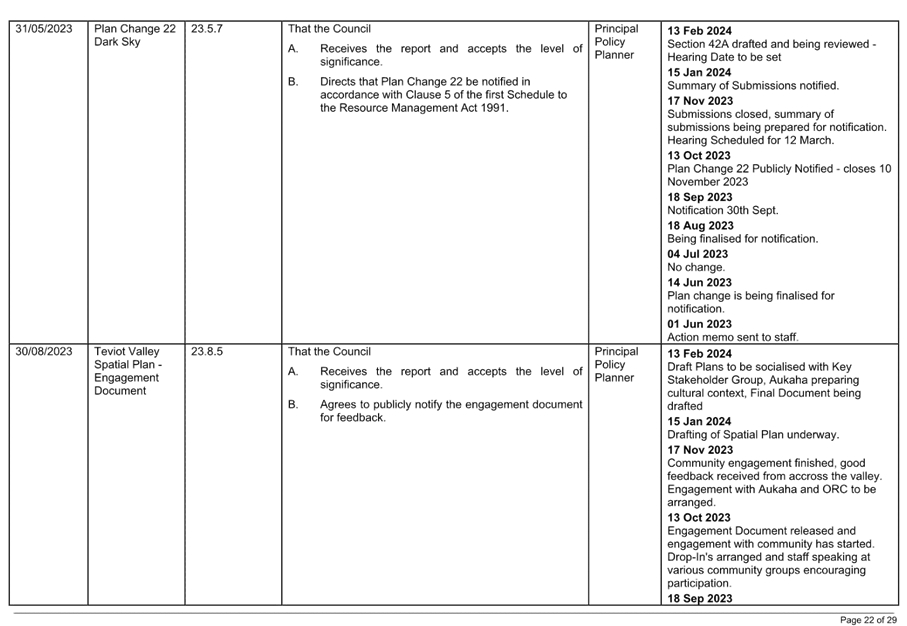
Task: Click recommendation B about Plan Change 22 notification
Action: pos(443,94)
